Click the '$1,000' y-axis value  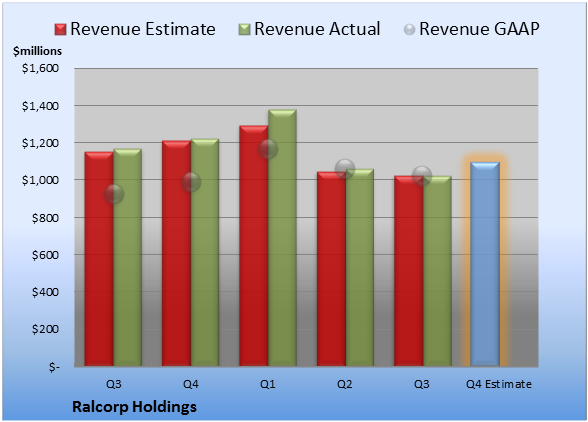(x=40, y=180)
